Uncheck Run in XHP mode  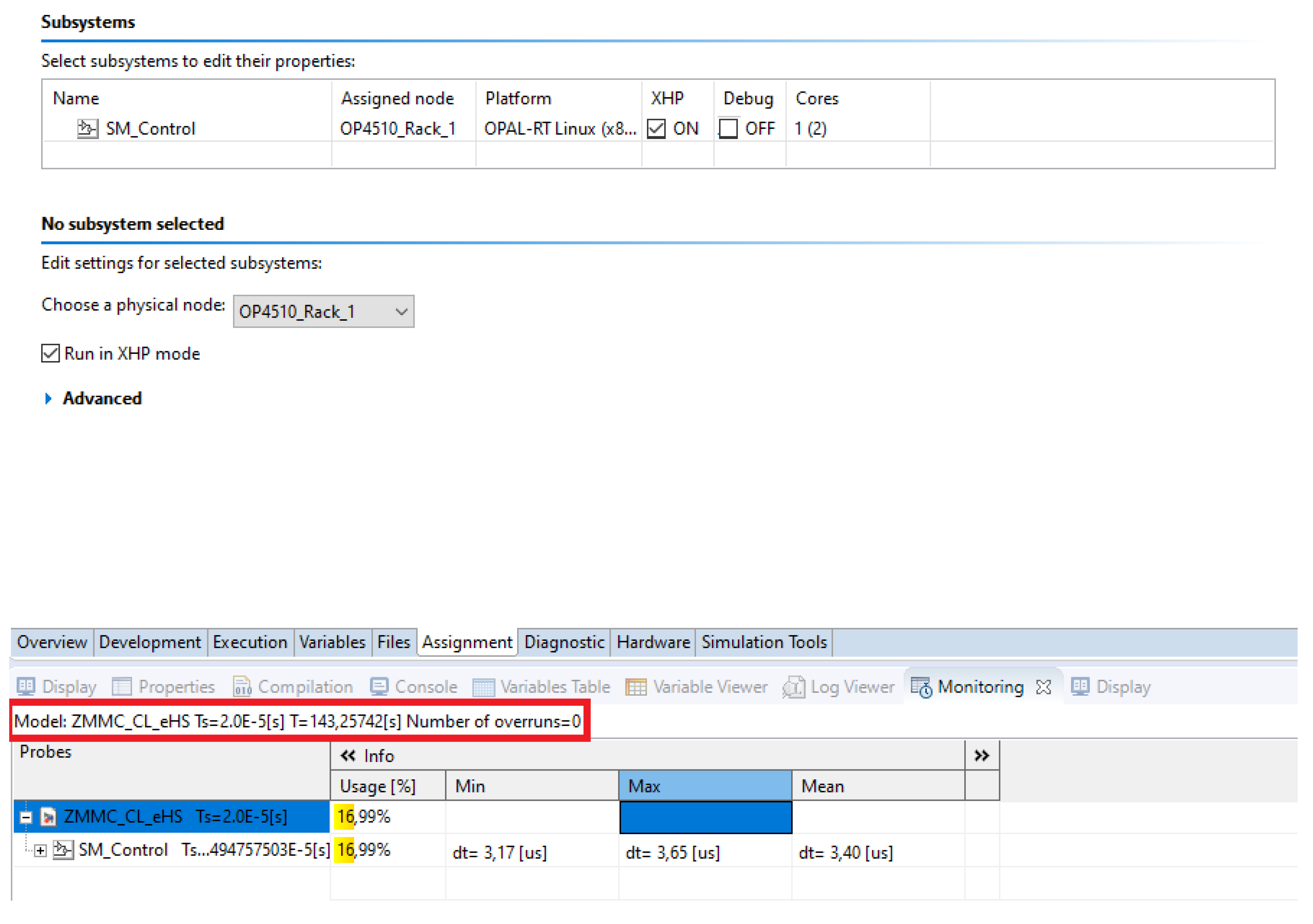(50, 353)
